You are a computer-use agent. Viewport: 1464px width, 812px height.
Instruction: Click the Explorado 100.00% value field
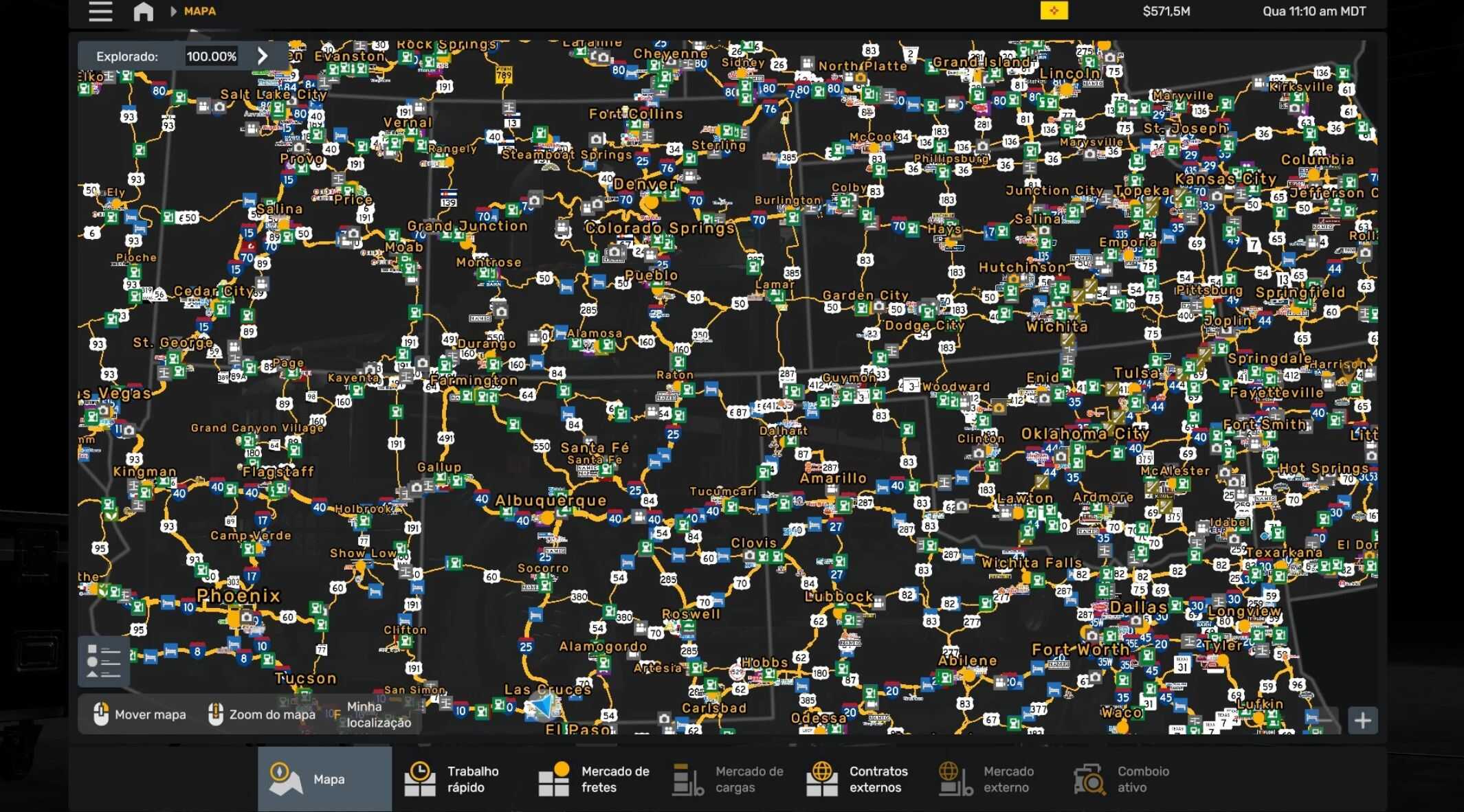[x=212, y=56]
